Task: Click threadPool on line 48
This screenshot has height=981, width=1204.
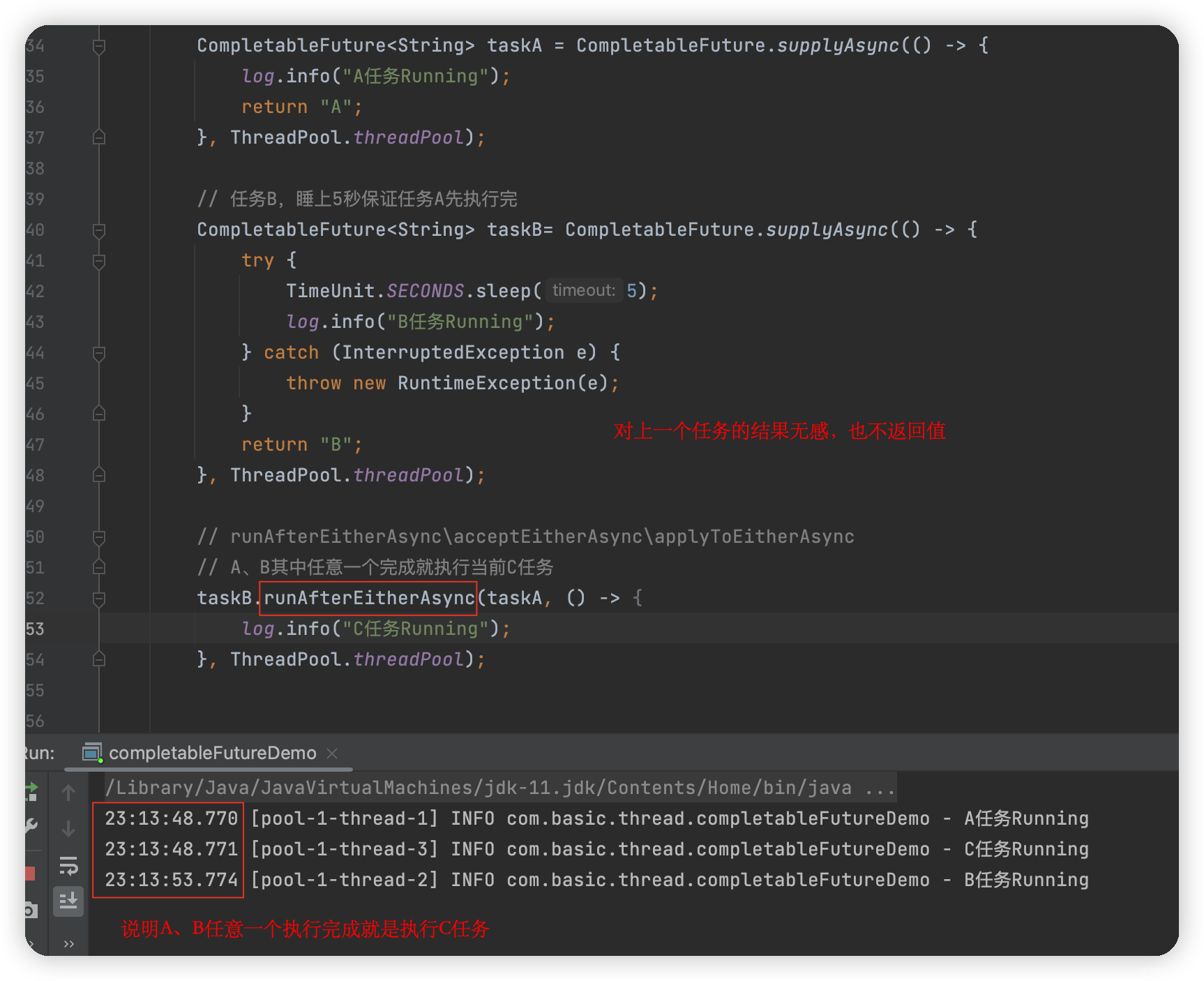Action: click(409, 475)
